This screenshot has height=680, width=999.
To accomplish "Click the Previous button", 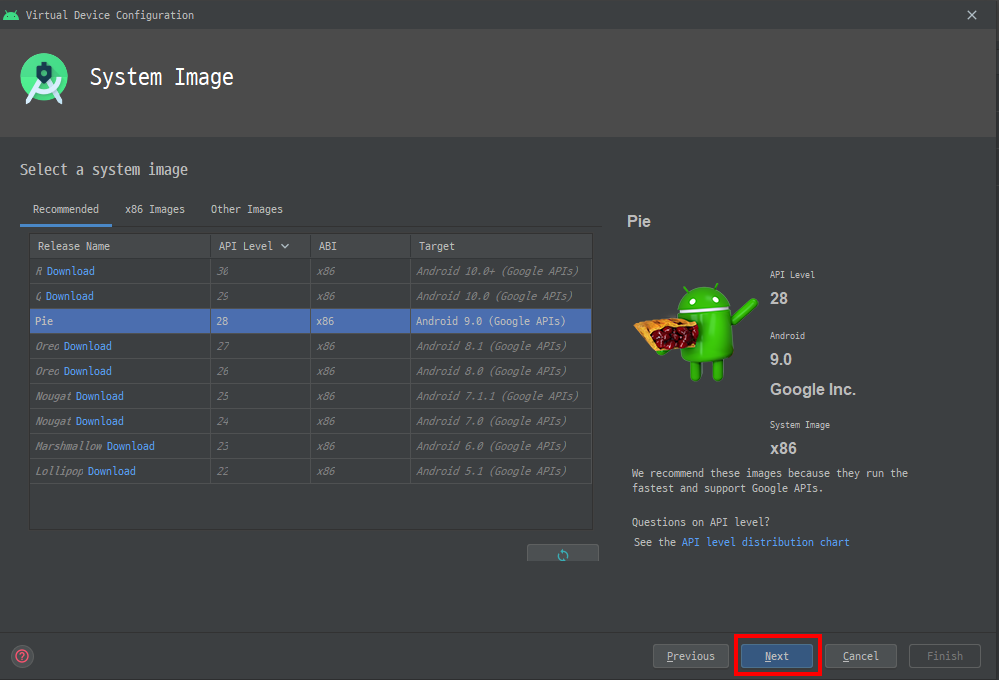I will coord(691,656).
